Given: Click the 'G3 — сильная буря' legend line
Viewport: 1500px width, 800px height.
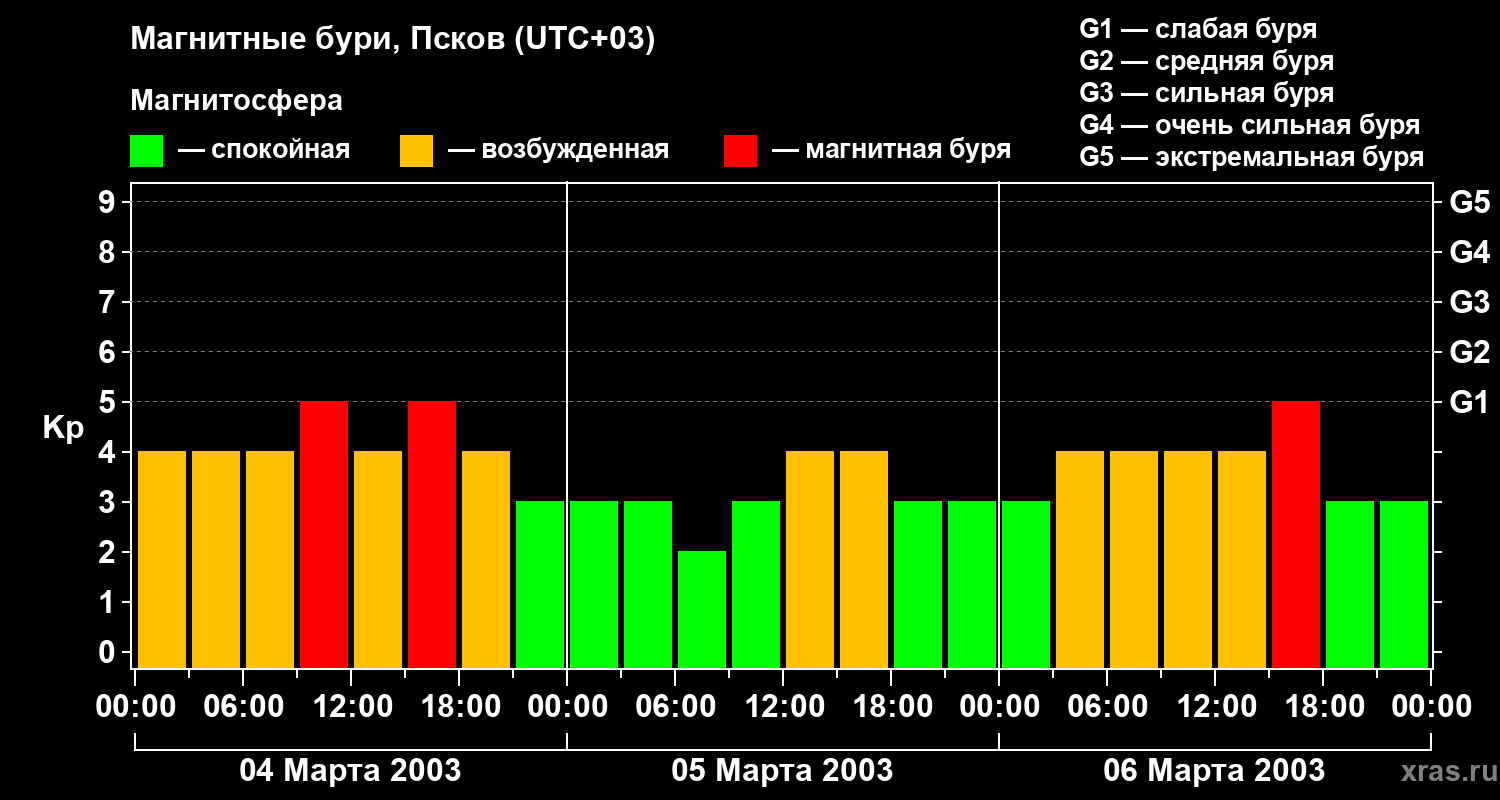Looking at the screenshot, I should tap(1206, 93).
